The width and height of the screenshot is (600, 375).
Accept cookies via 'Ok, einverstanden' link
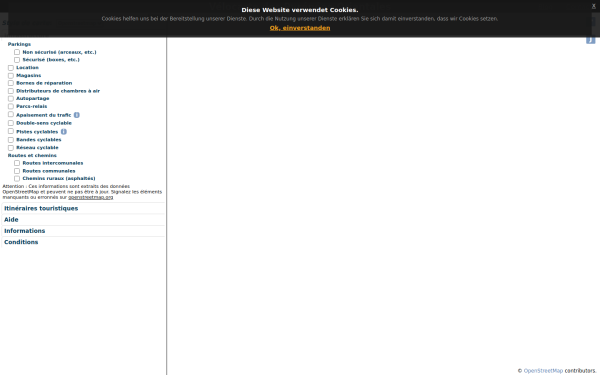pyautogui.click(x=300, y=28)
